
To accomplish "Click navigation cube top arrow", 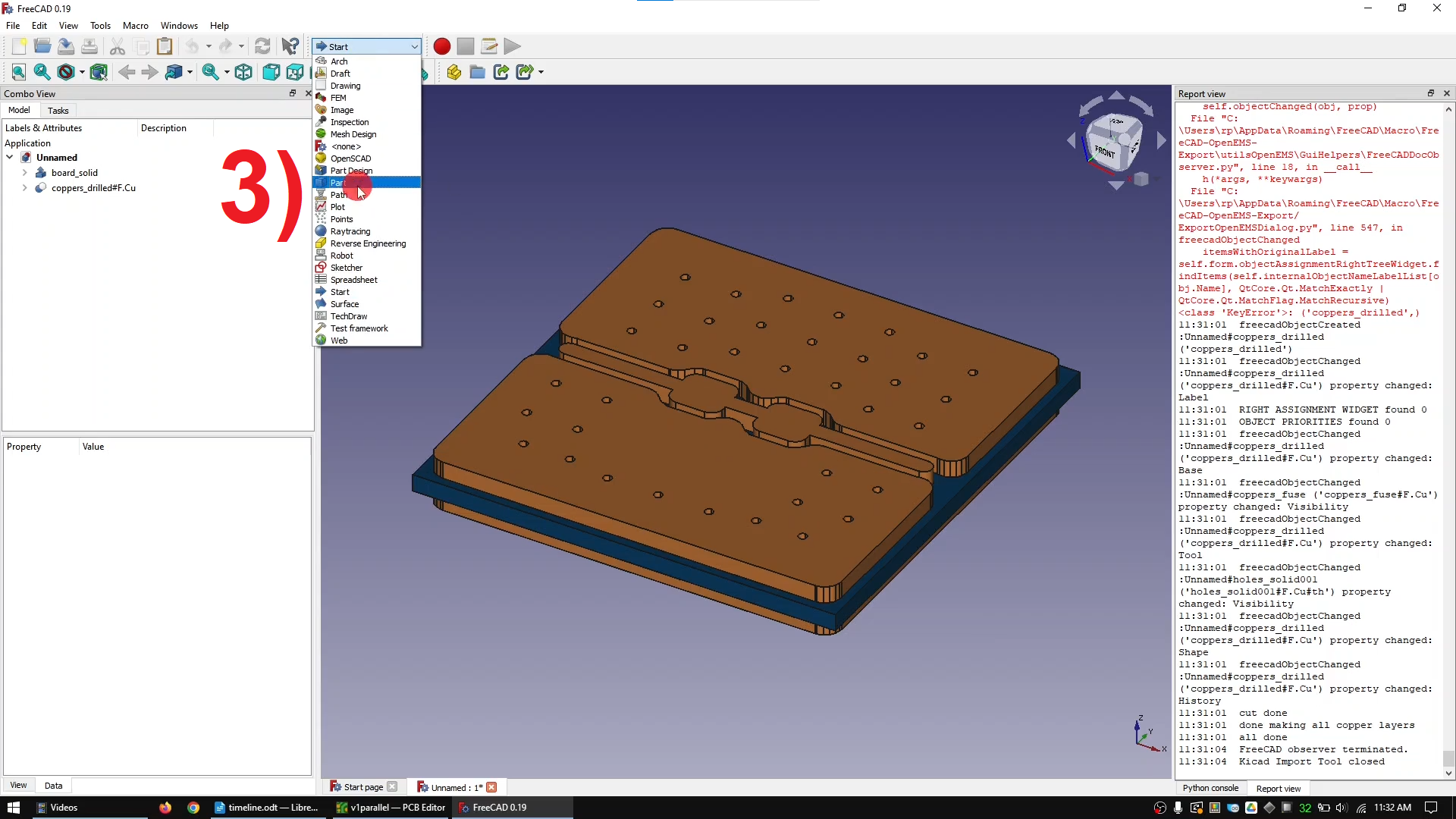I will pyautogui.click(x=1116, y=96).
